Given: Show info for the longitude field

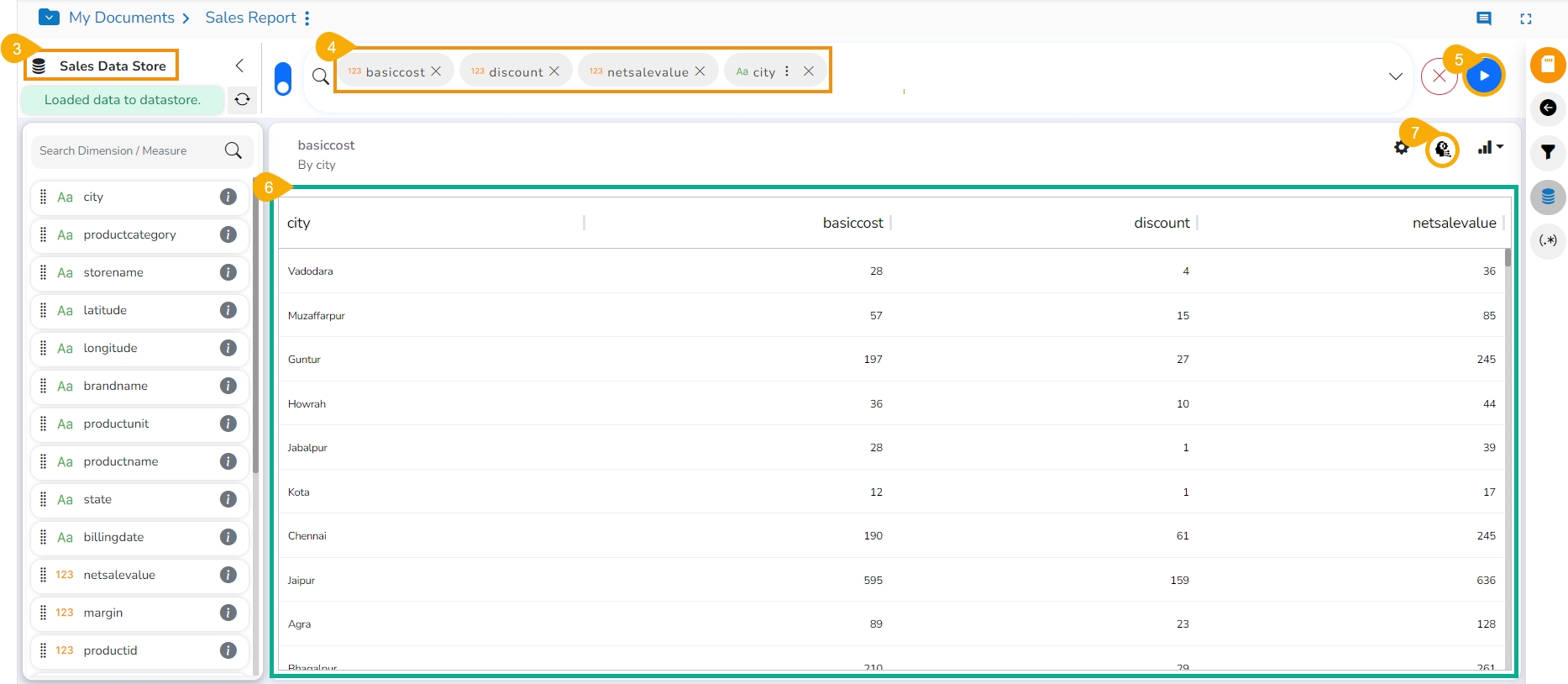Looking at the screenshot, I should coord(228,348).
